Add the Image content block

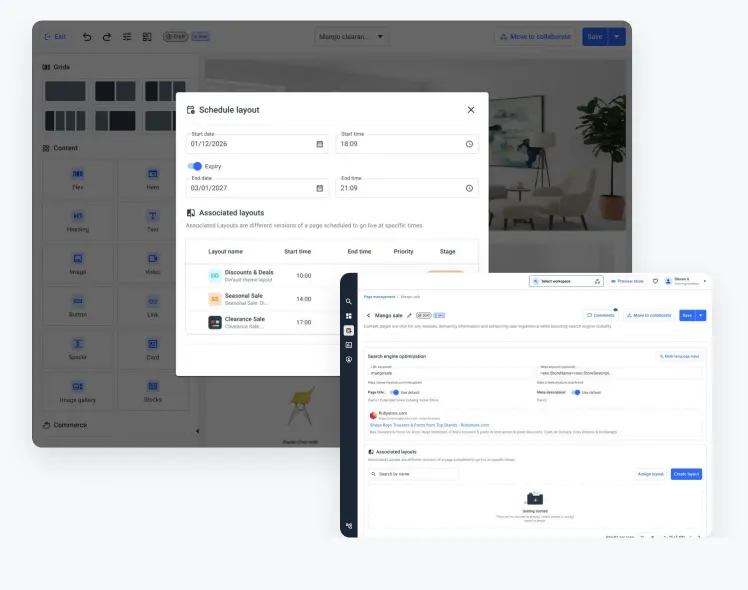pyautogui.click(x=78, y=264)
